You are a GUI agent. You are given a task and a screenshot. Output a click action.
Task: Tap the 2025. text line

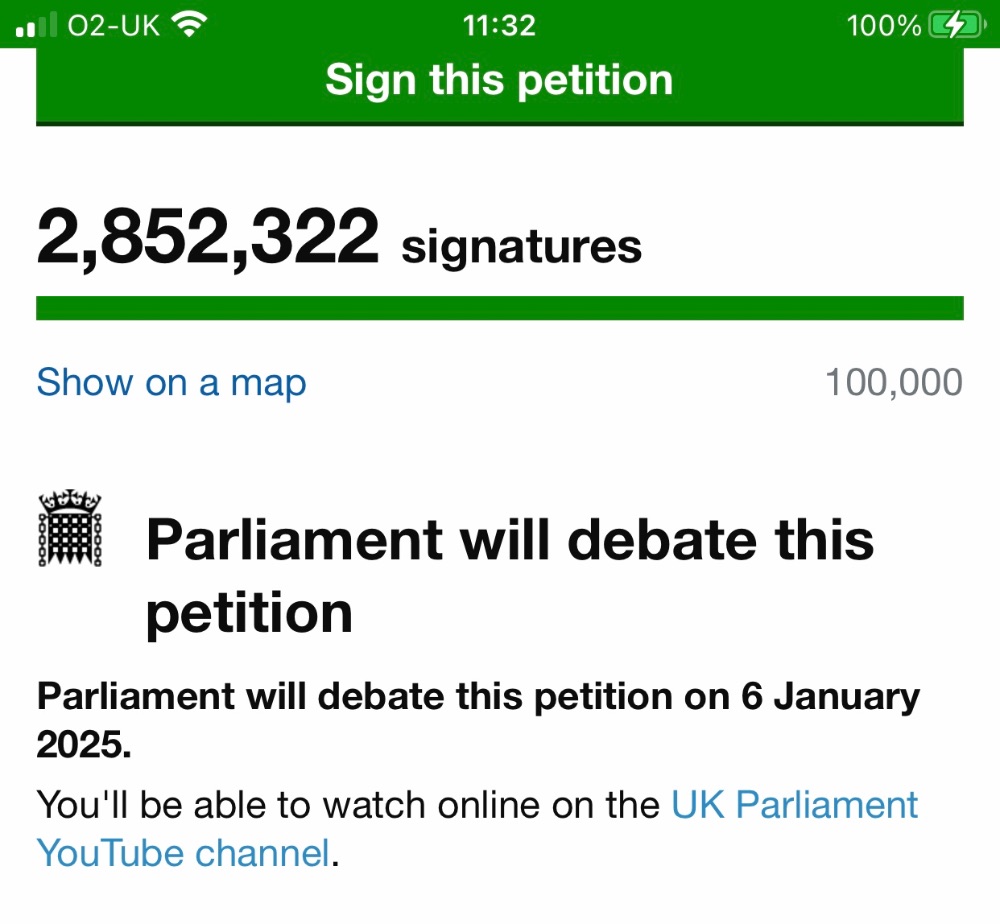[x=84, y=744]
